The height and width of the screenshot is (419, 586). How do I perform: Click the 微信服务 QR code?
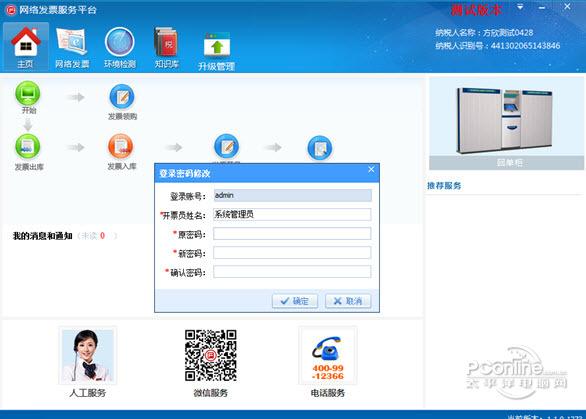[x=211, y=355]
